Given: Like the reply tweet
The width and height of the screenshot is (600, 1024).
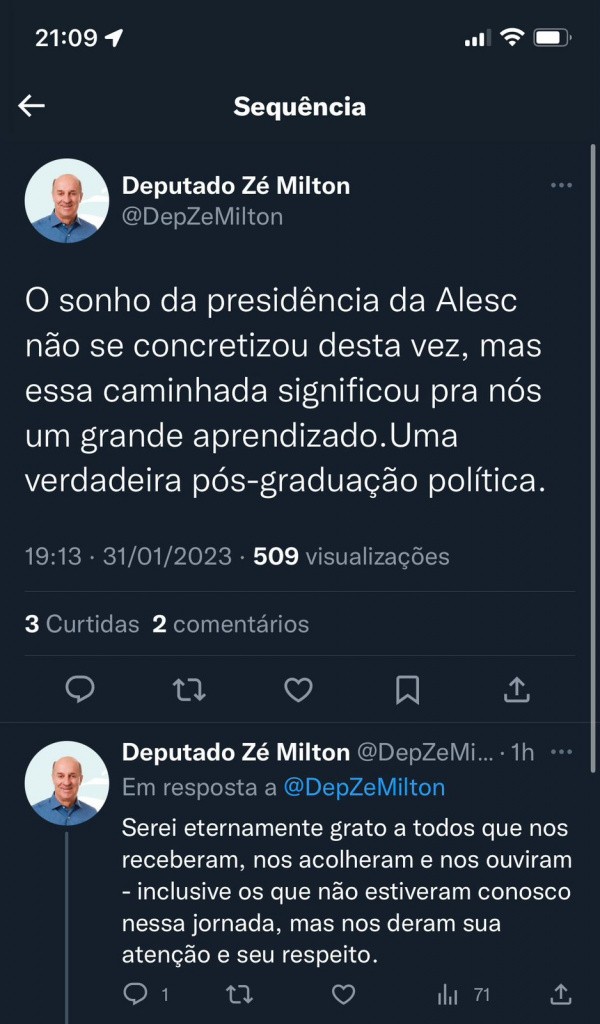Looking at the screenshot, I should (x=343, y=994).
